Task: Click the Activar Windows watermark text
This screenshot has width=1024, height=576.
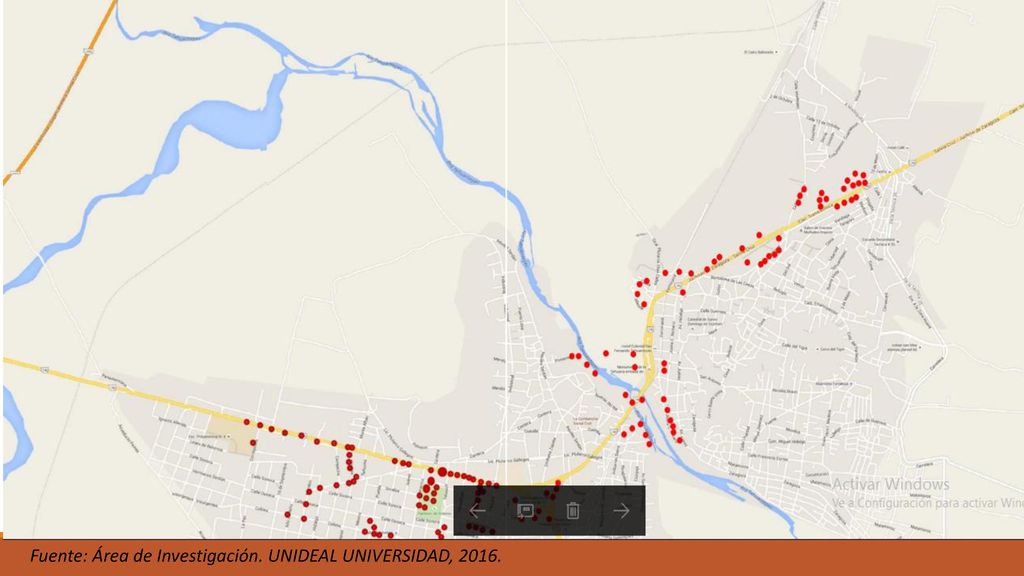Action: point(891,485)
